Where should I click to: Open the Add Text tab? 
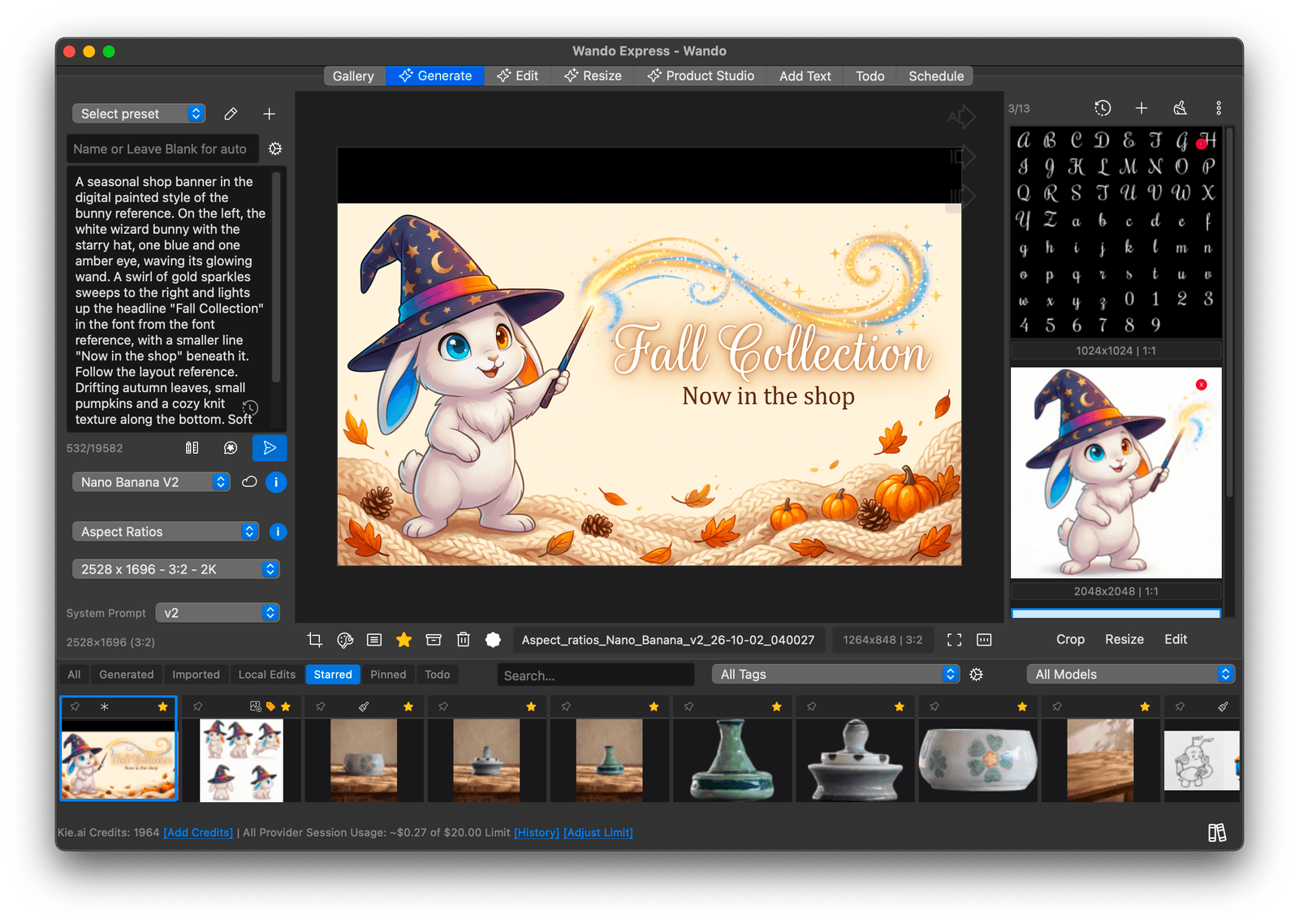point(805,76)
